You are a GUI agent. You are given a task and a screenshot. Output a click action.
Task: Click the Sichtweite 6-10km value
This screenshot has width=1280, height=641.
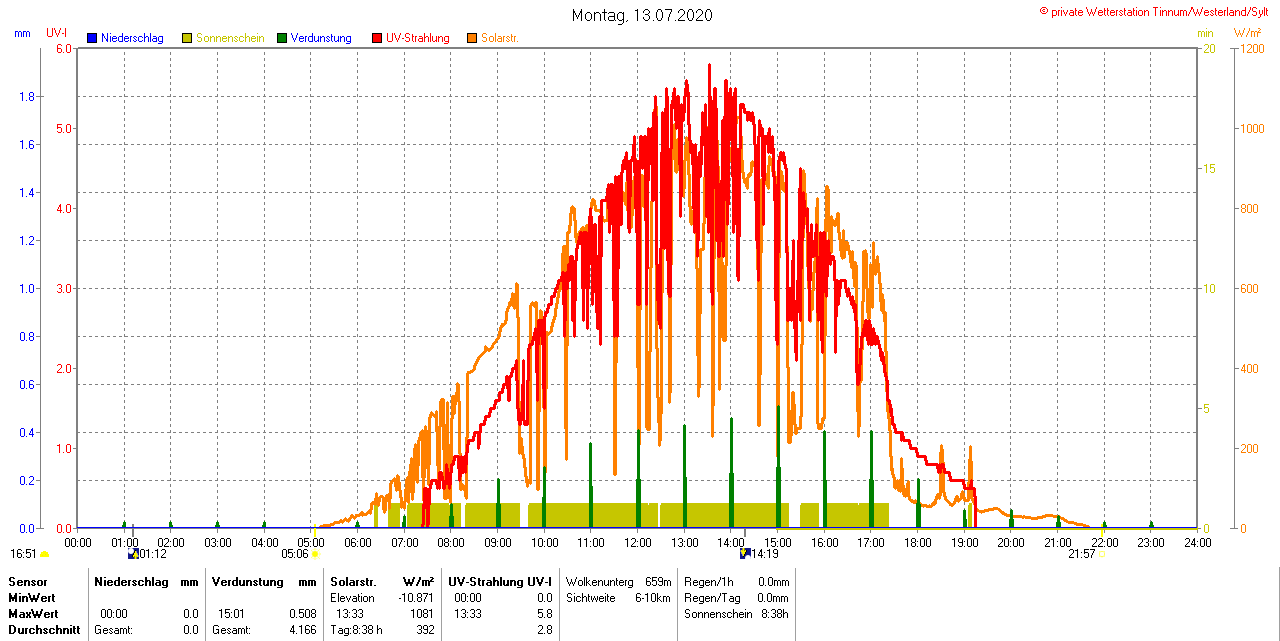[x=654, y=598]
